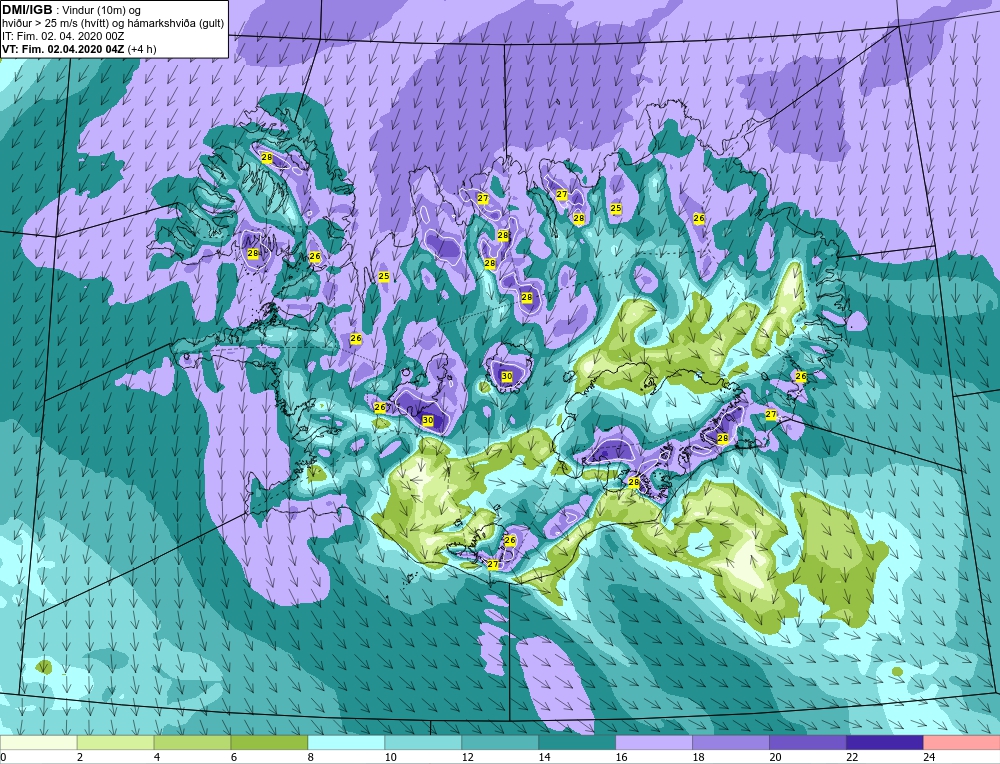The image size is (1000, 764).
Task: Select the "8" tick label on the color scale
Action: [311, 757]
